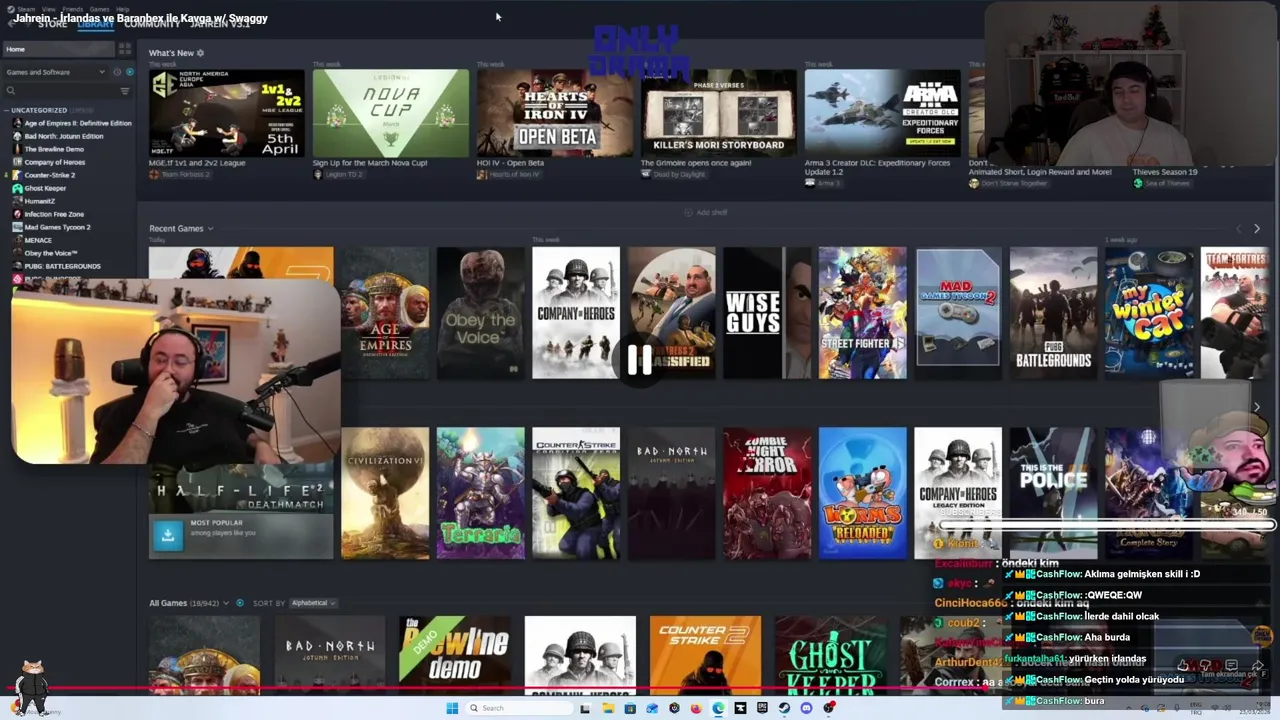
Task: Open Steam from the taskbar
Action: click(784, 708)
